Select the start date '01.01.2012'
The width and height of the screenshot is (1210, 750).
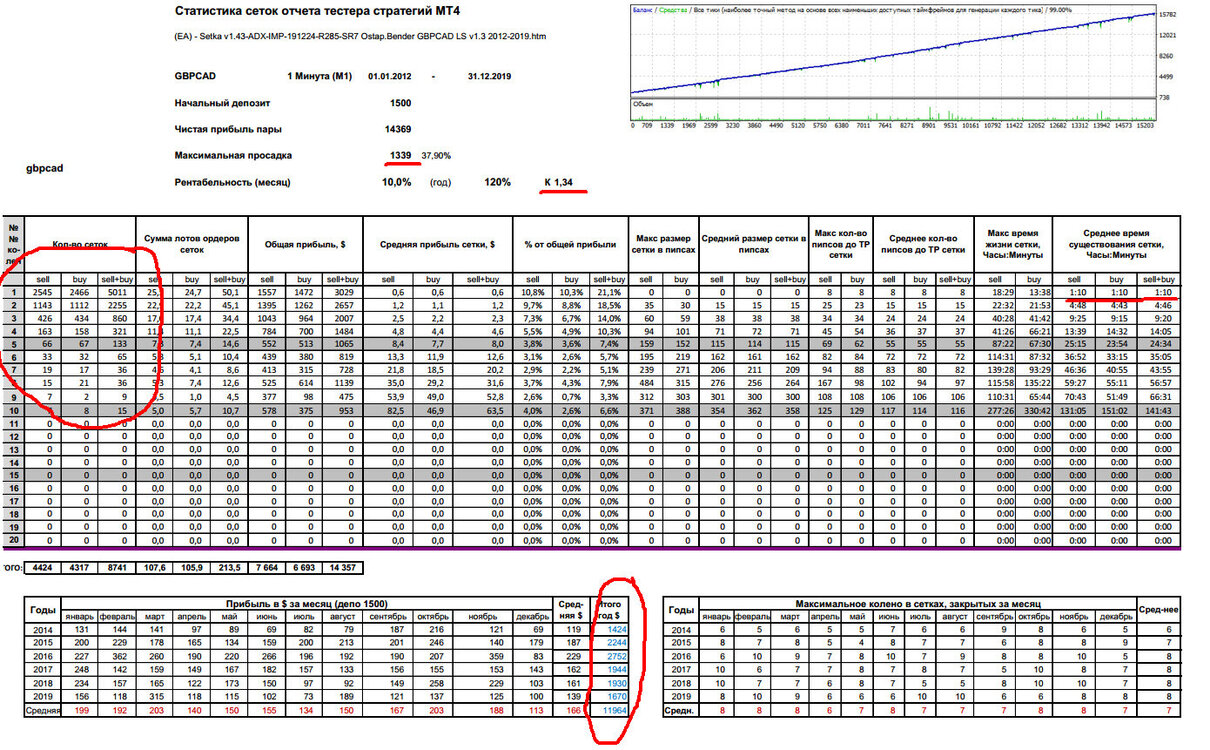(x=389, y=76)
